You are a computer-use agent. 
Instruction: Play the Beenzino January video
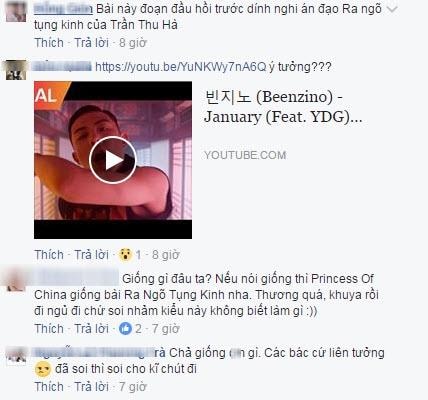[x=113, y=160]
